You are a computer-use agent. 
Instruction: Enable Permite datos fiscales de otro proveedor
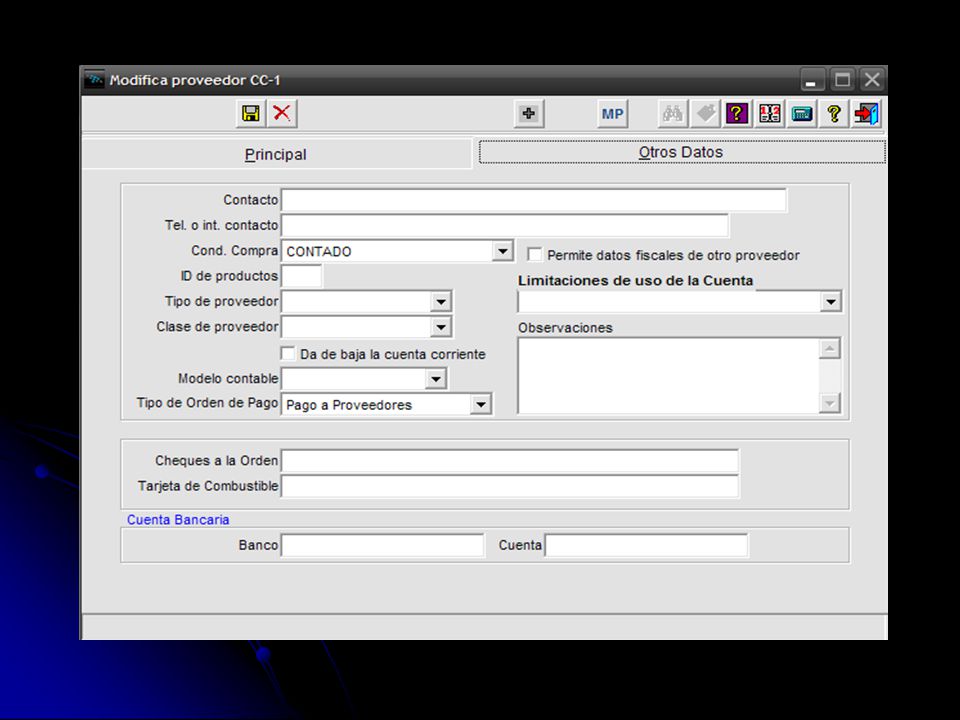(x=534, y=255)
